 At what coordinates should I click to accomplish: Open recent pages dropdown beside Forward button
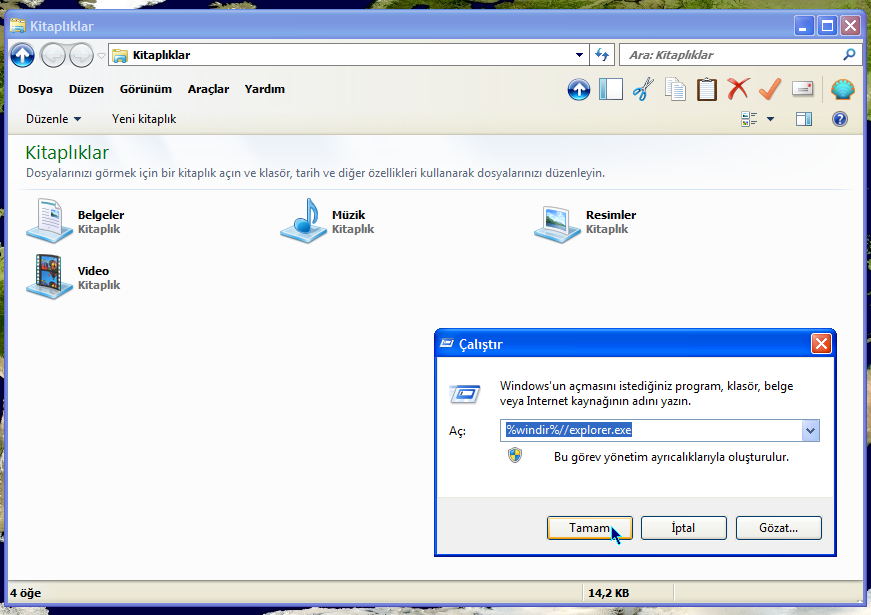tap(101, 56)
